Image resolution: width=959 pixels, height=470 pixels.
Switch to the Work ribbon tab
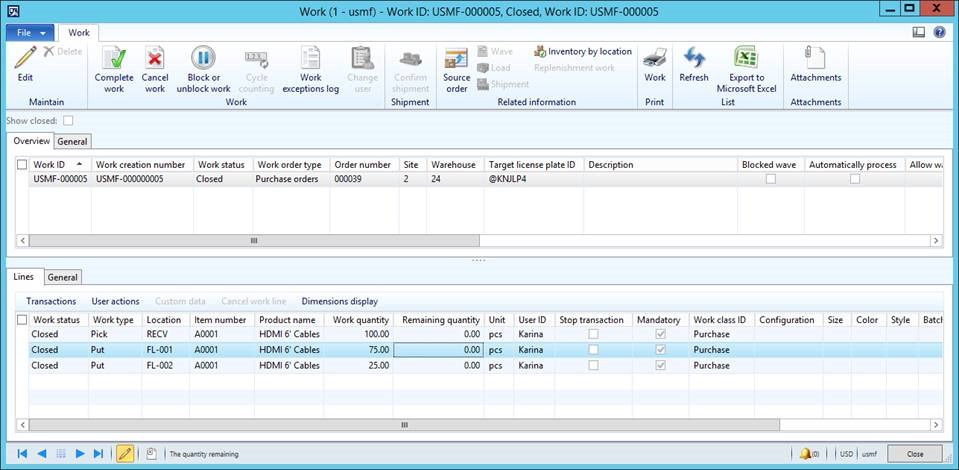[78, 33]
